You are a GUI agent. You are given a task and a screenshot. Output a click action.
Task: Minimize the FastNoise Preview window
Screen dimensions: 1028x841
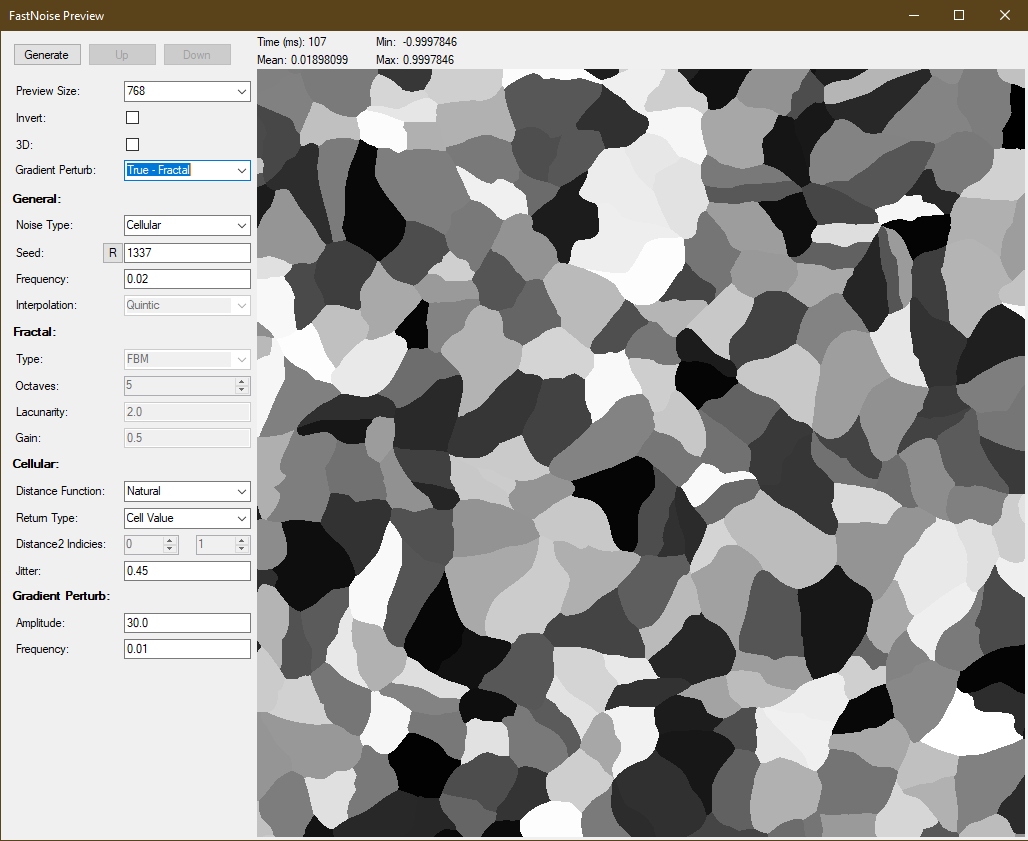(x=914, y=15)
